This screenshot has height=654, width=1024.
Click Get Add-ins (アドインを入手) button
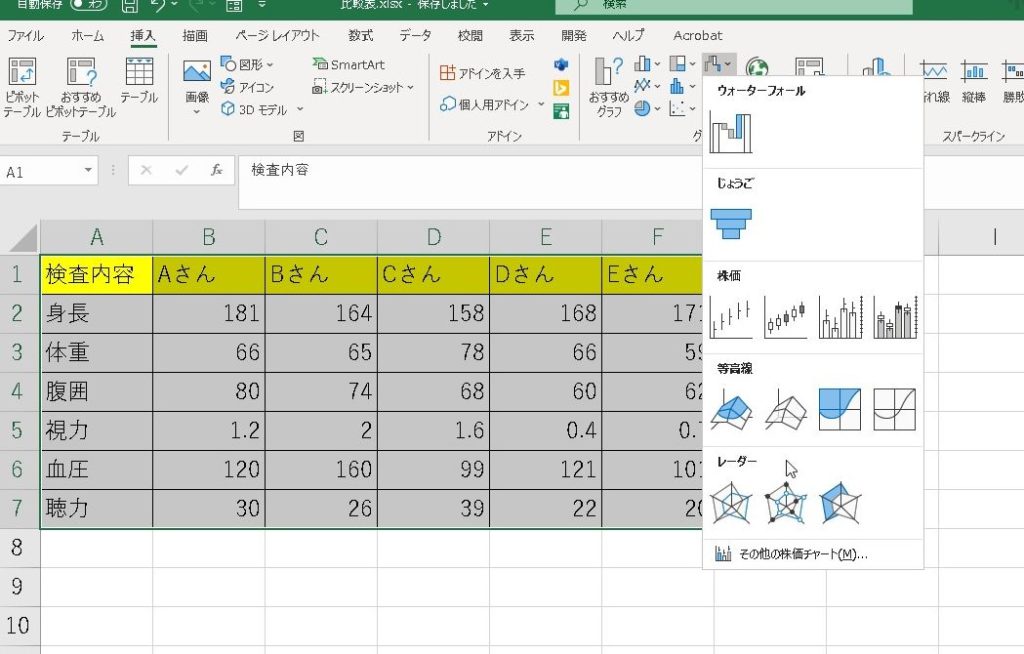483,73
